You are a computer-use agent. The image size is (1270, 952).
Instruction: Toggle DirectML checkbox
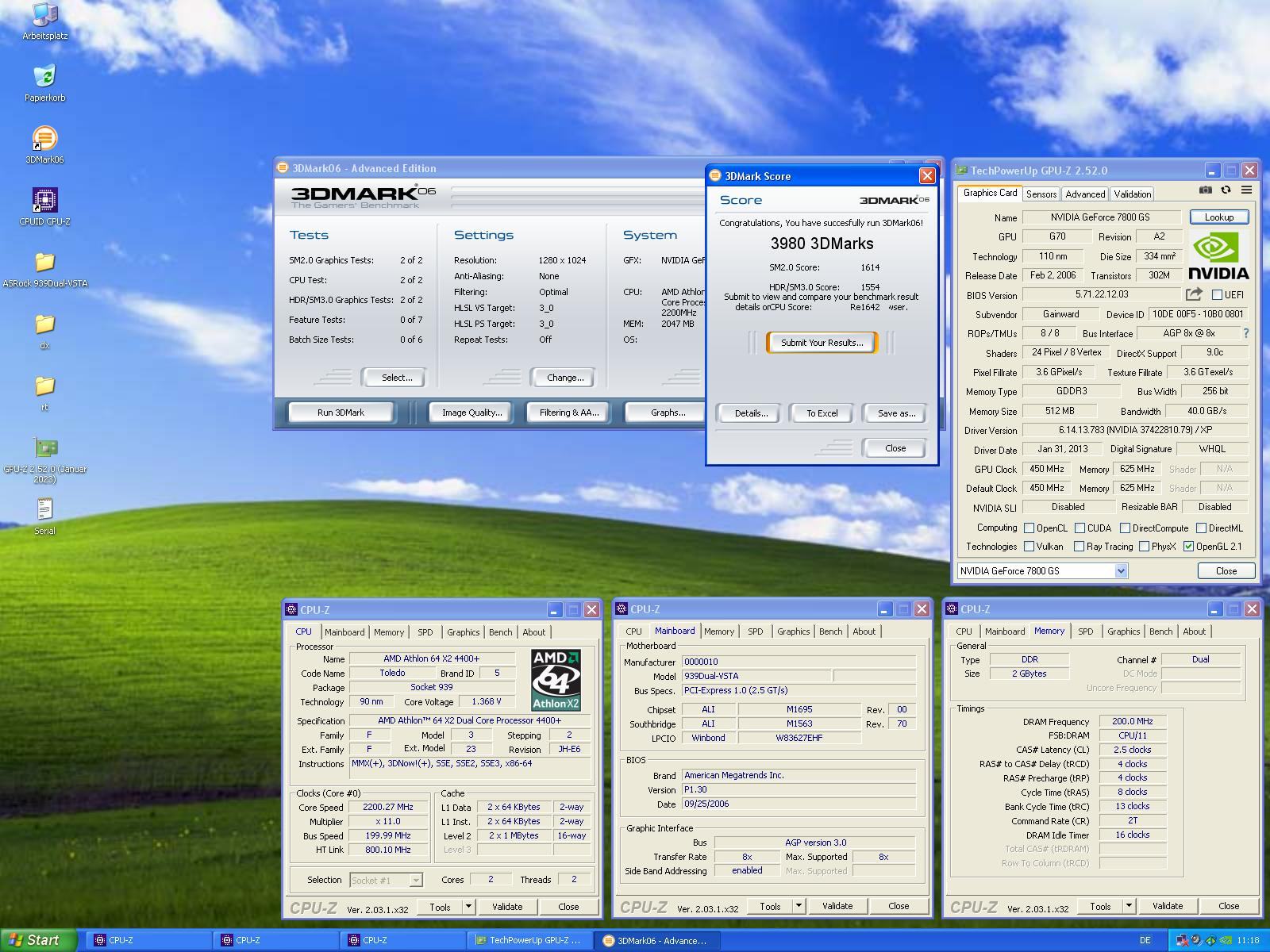pos(1202,528)
